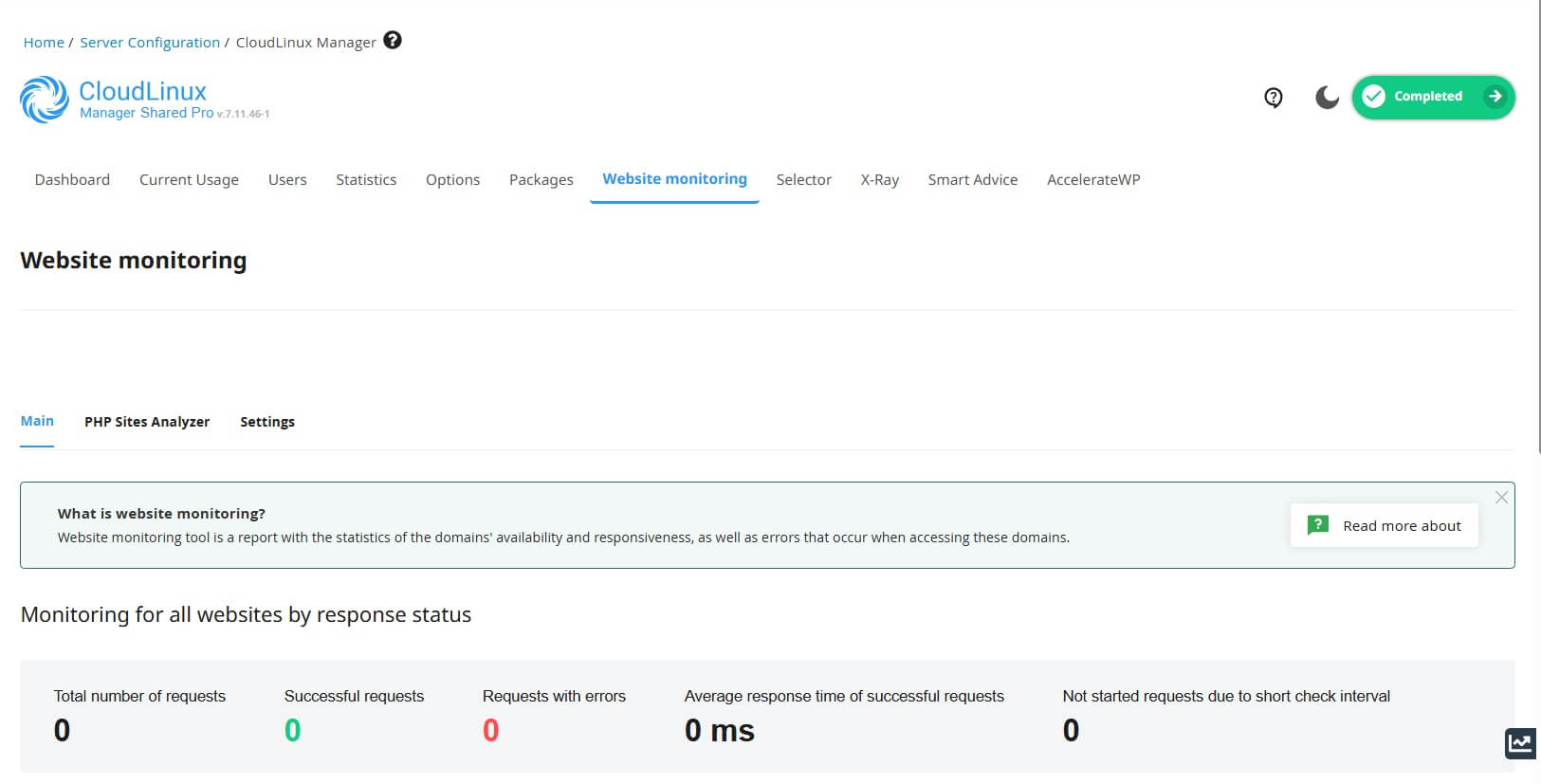The width and height of the screenshot is (1541, 784).
Task: Open the AccelerateWP tab
Action: click(x=1093, y=179)
